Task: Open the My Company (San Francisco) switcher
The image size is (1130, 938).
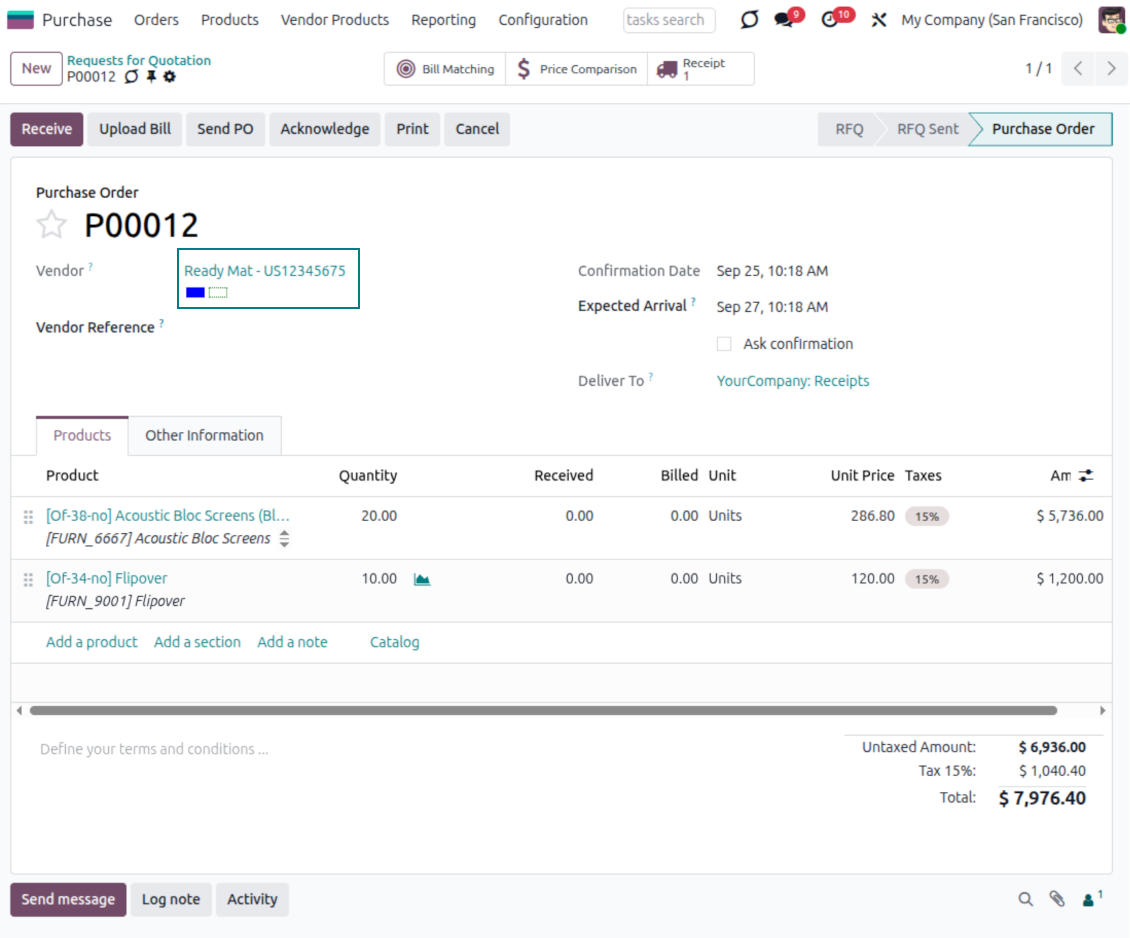Action: (x=991, y=20)
